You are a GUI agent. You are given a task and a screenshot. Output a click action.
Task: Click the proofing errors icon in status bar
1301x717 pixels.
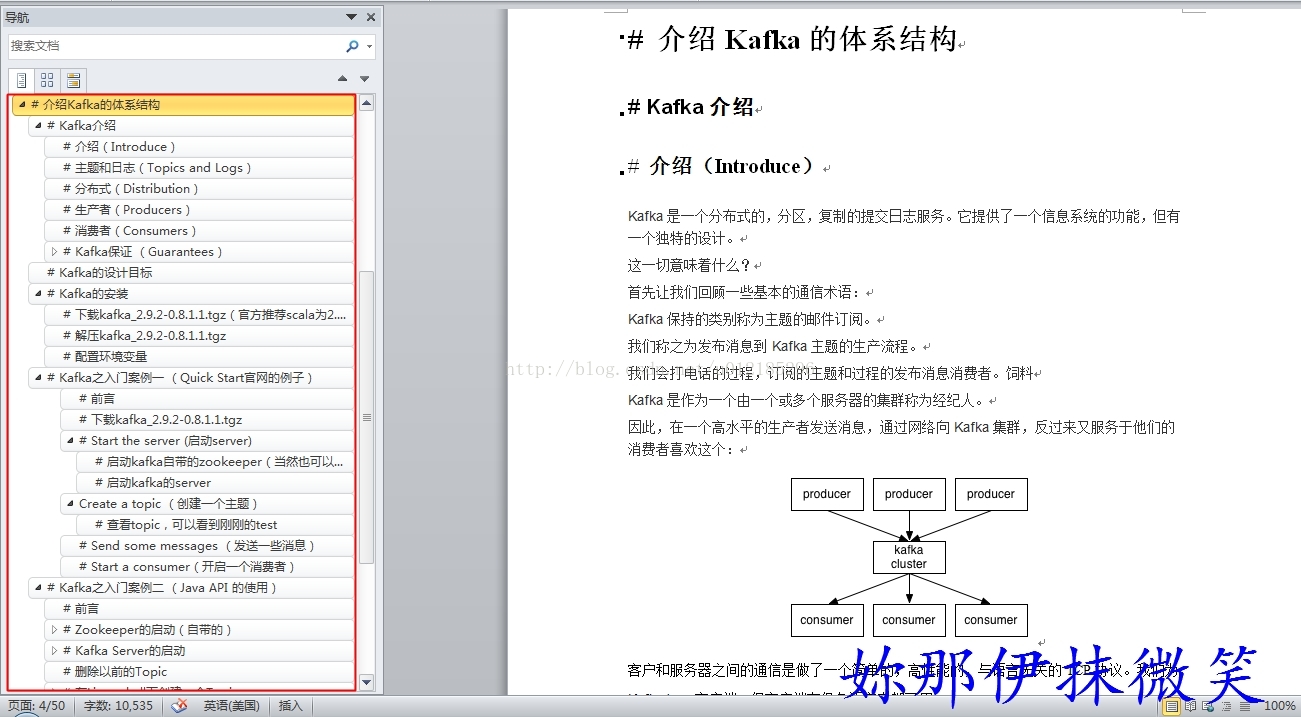coord(179,706)
